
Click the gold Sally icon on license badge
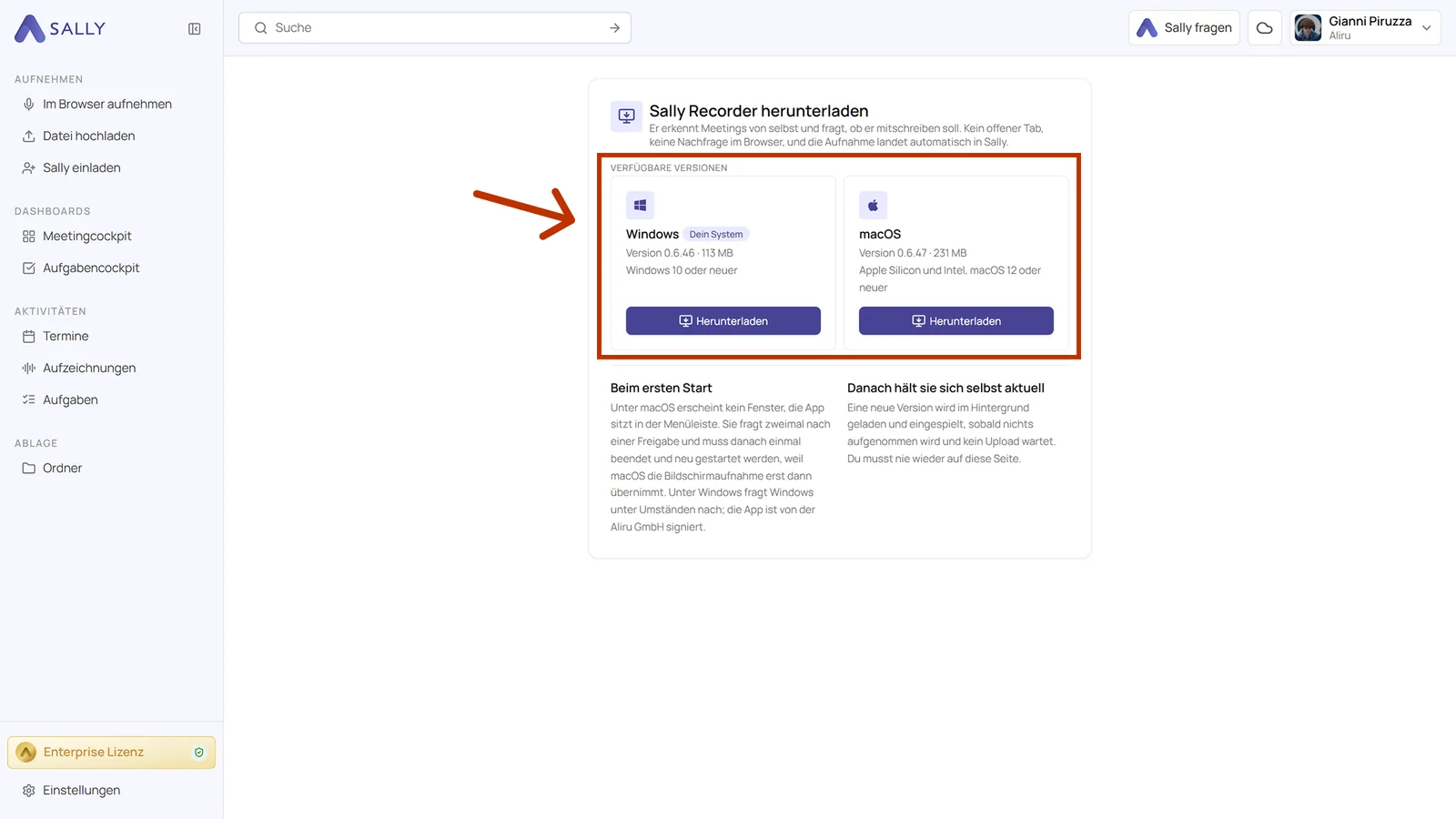click(27, 753)
